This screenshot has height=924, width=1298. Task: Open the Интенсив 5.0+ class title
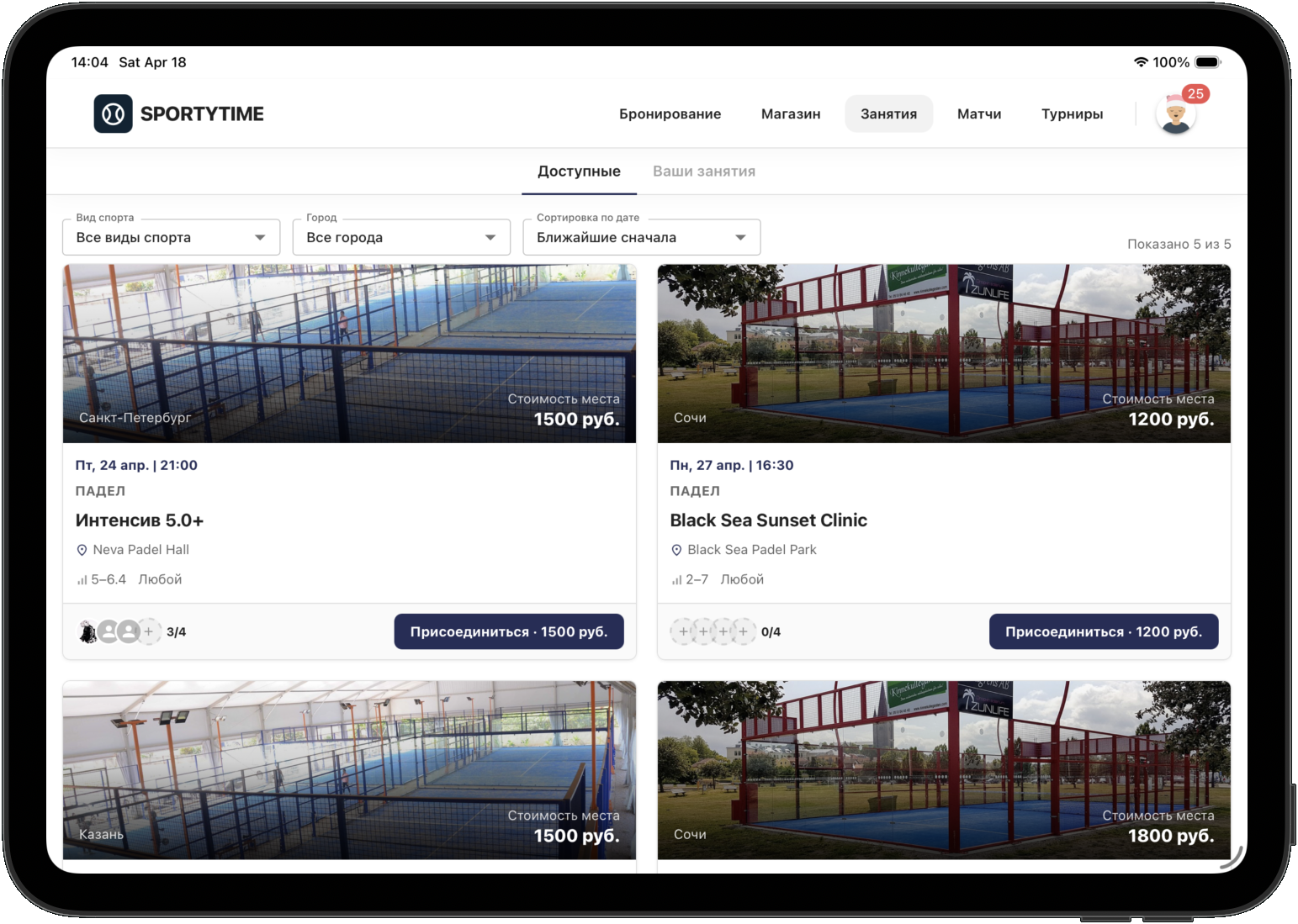(140, 520)
